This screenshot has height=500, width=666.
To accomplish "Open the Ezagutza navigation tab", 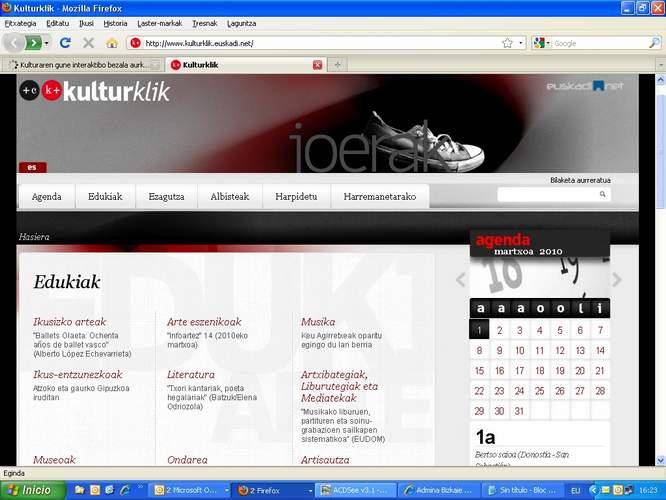I will click(x=166, y=196).
